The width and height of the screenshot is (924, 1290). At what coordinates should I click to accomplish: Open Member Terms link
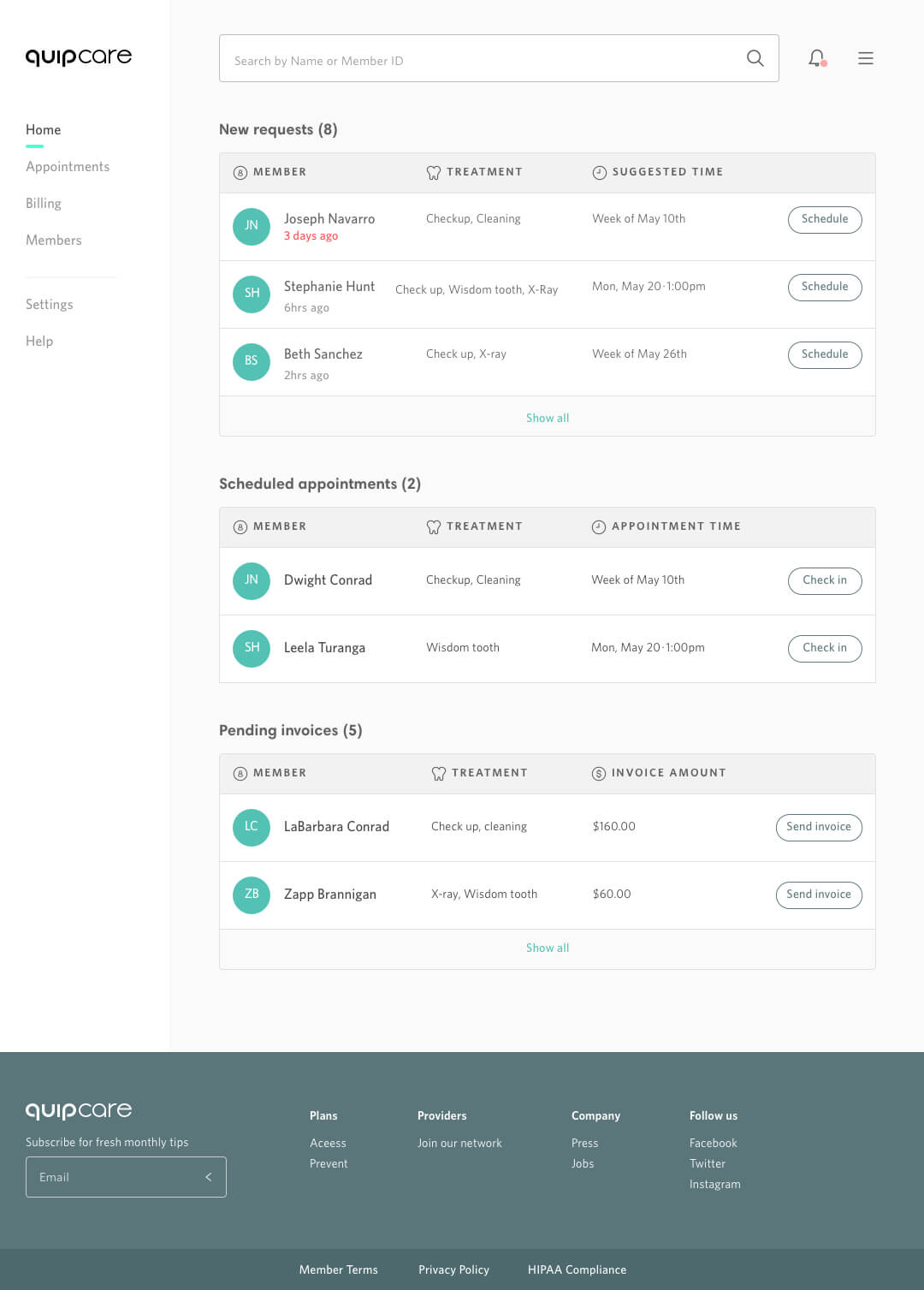point(338,1270)
